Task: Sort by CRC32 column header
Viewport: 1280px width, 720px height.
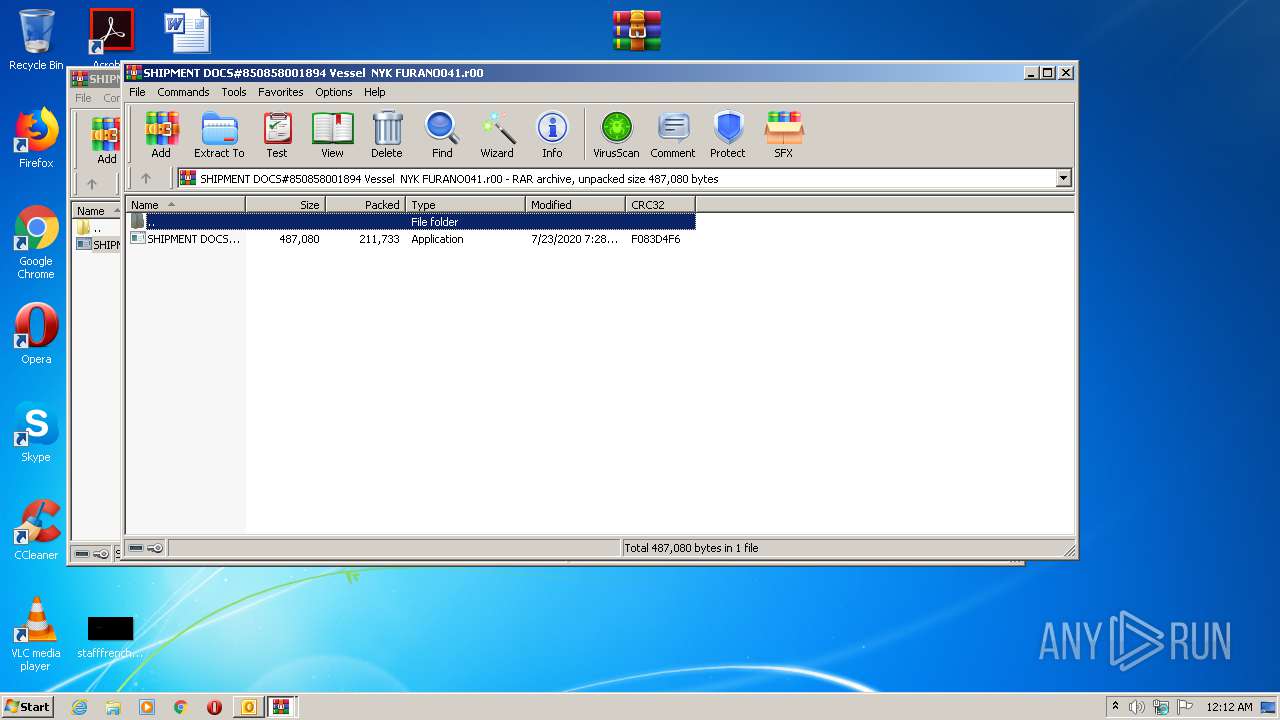Action: pyautogui.click(x=661, y=205)
